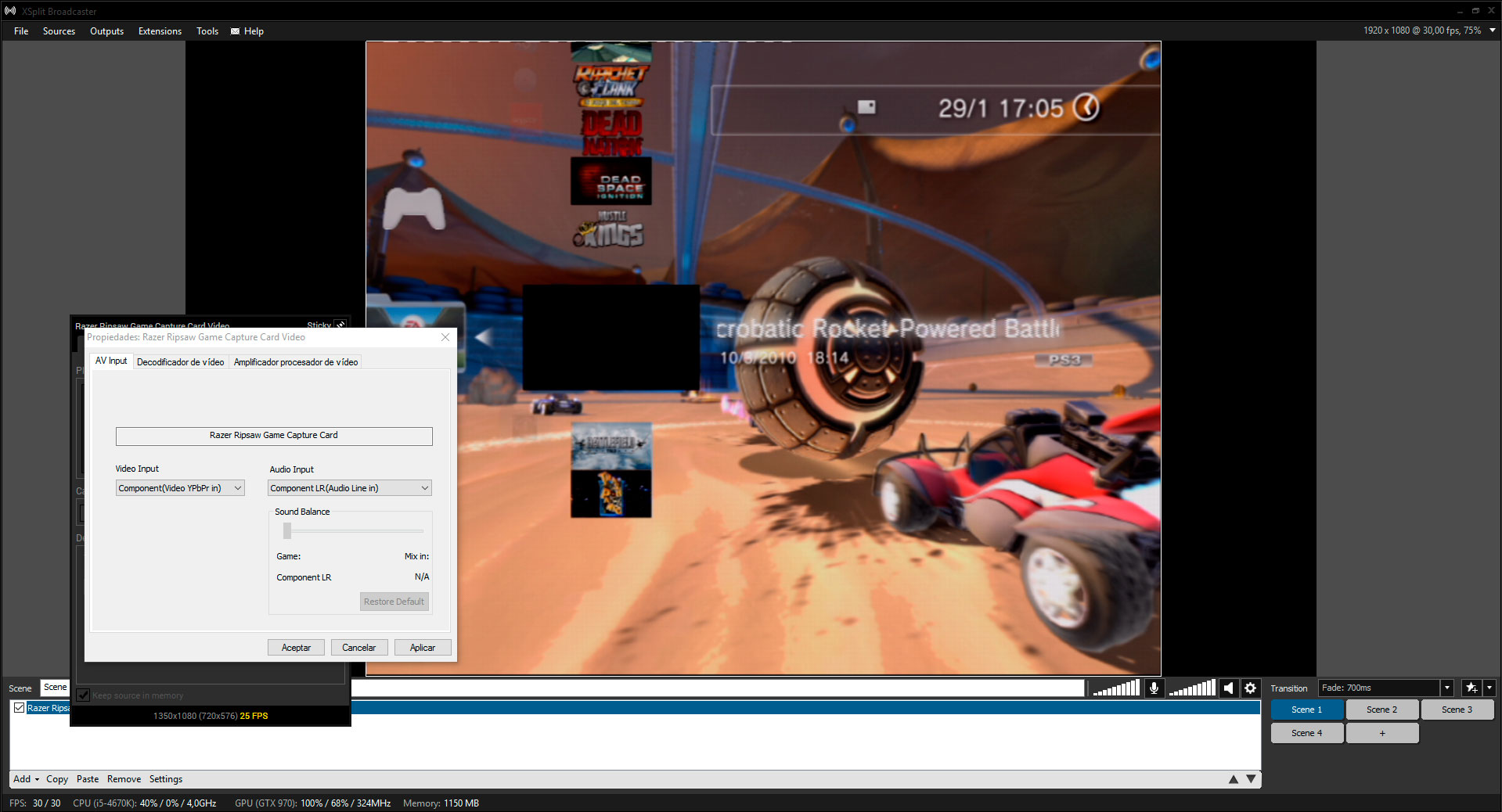Mute the microphone icon

coord(1154,688)
